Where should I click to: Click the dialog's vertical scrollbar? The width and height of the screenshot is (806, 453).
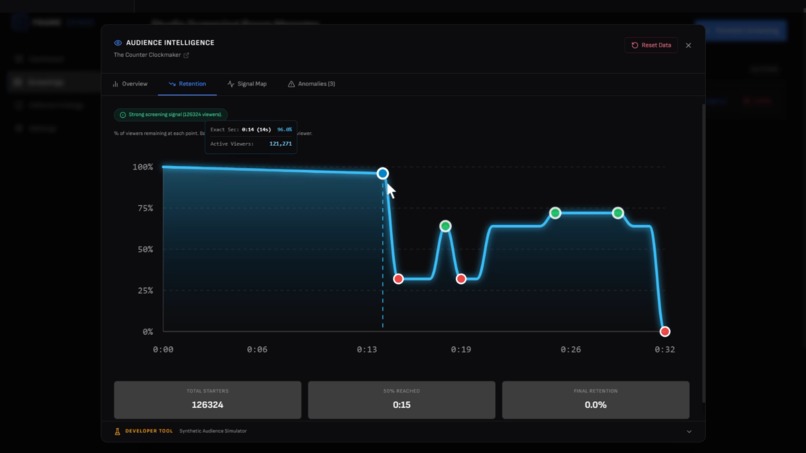pyautogui.click(x=703, y=253)
